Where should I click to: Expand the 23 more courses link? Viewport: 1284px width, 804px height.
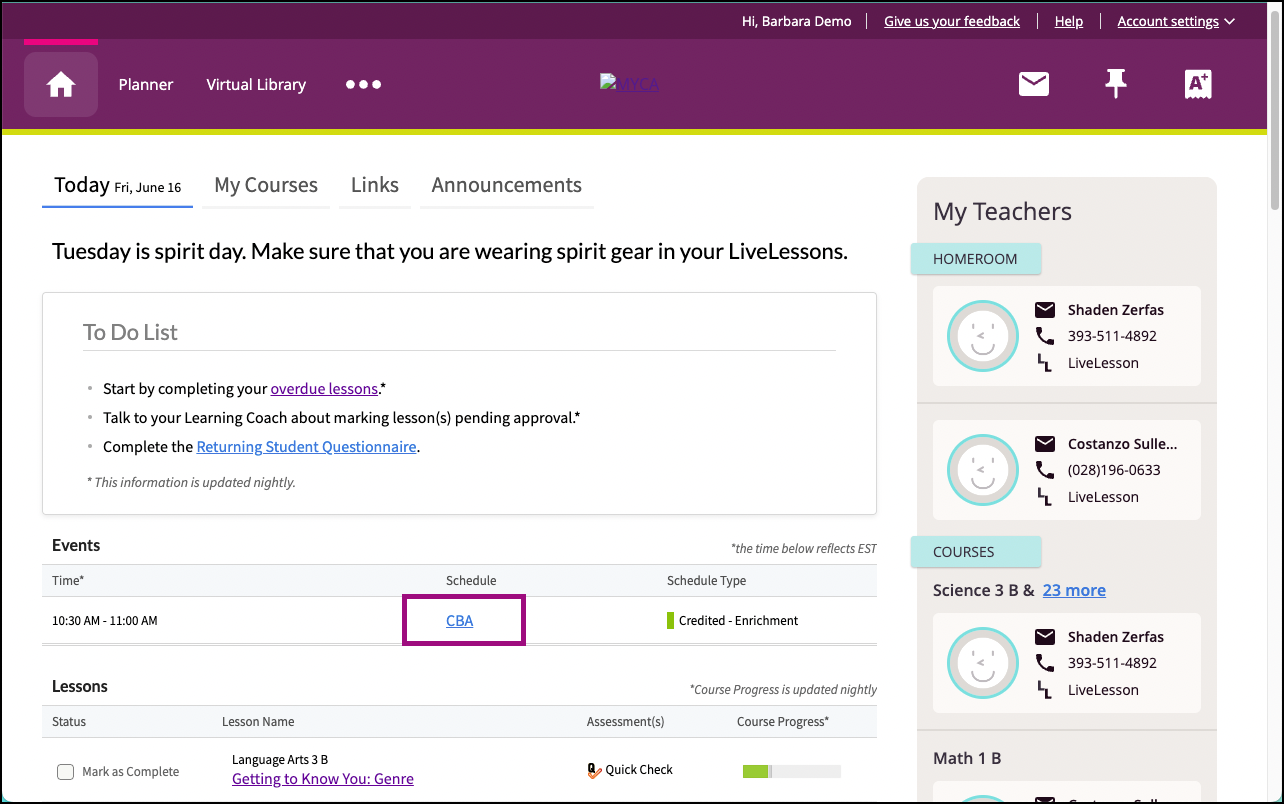[1074, 590]
